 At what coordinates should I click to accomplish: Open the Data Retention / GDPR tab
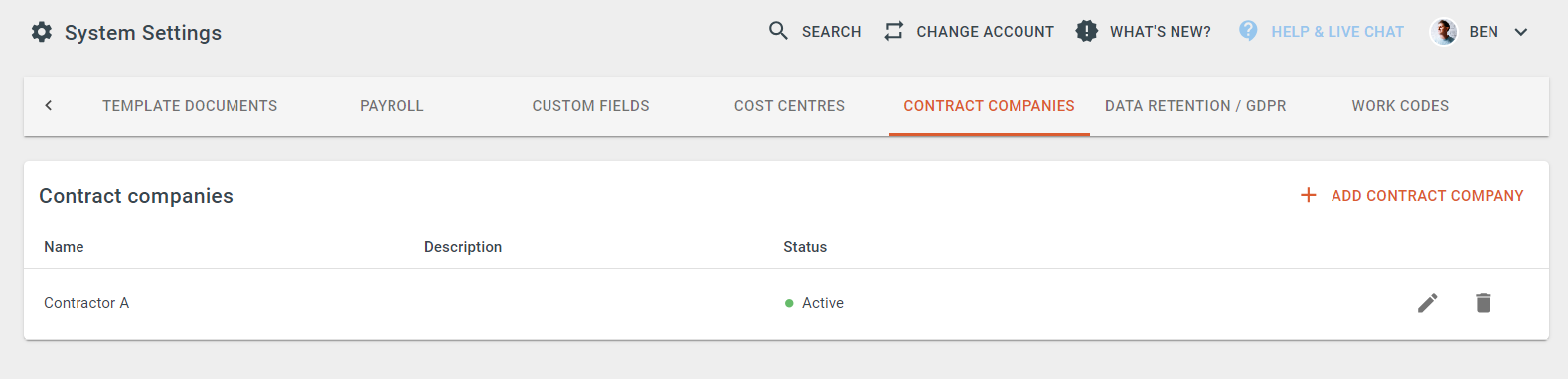pyautogui.click(x=1195, y=106)
